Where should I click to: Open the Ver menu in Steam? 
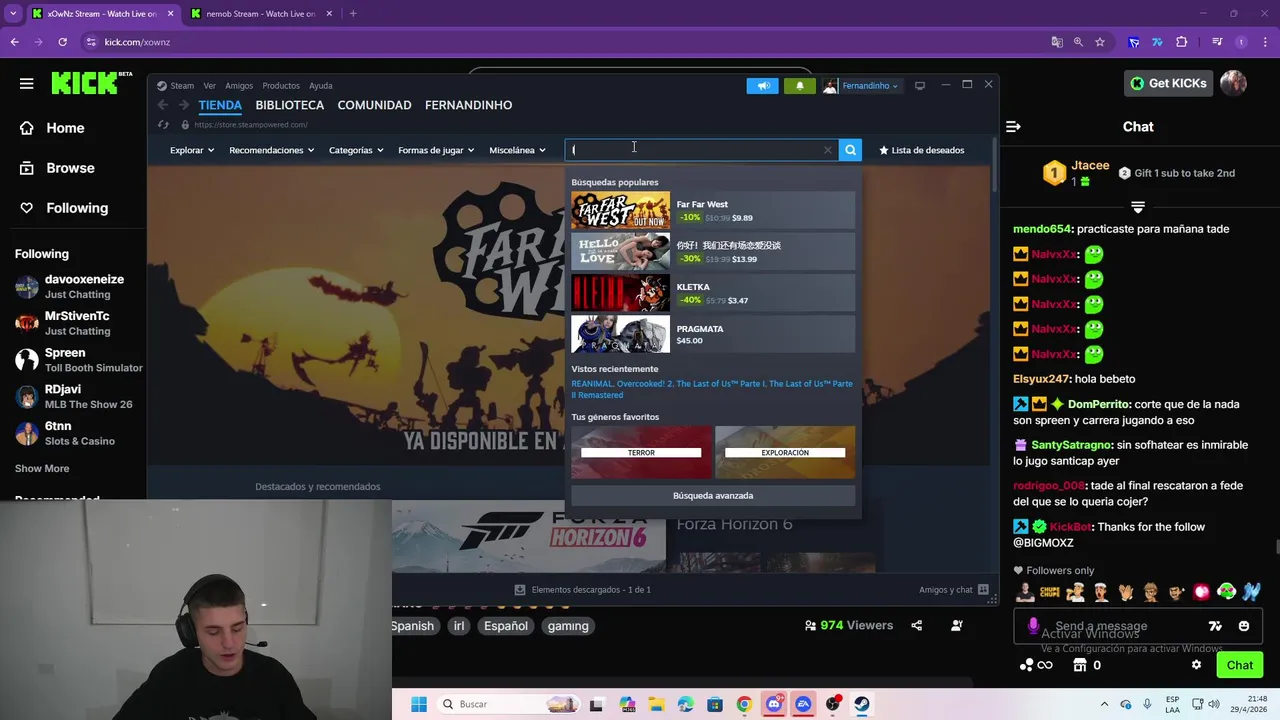point(209,86)
